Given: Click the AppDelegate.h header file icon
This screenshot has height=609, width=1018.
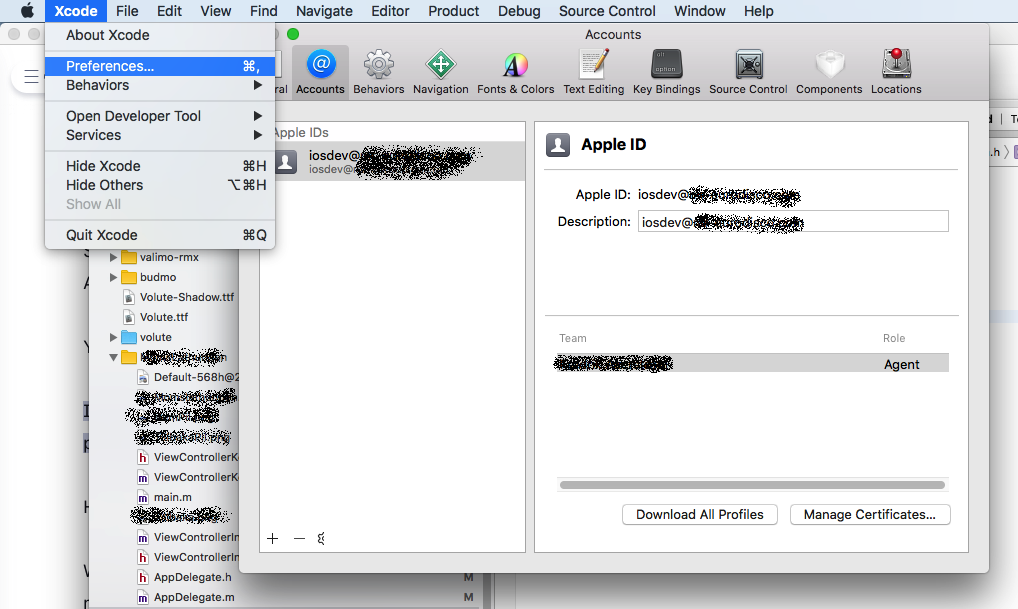Looking at the screenshot, I should pos(143,577).
